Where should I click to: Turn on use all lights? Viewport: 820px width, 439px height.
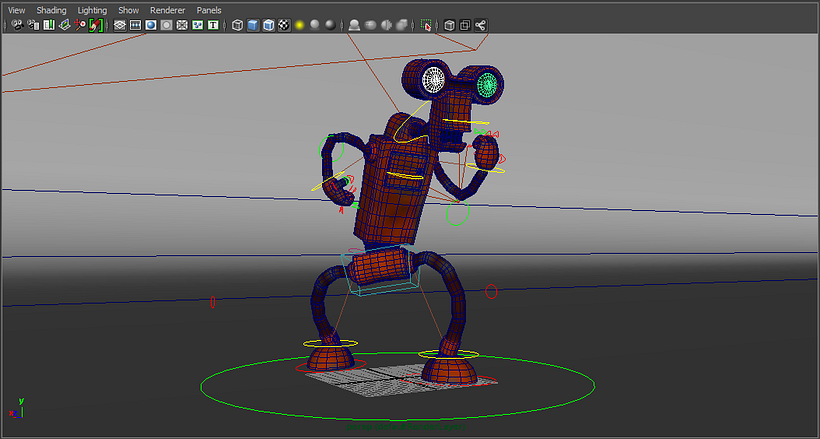[x=299, y=25]
